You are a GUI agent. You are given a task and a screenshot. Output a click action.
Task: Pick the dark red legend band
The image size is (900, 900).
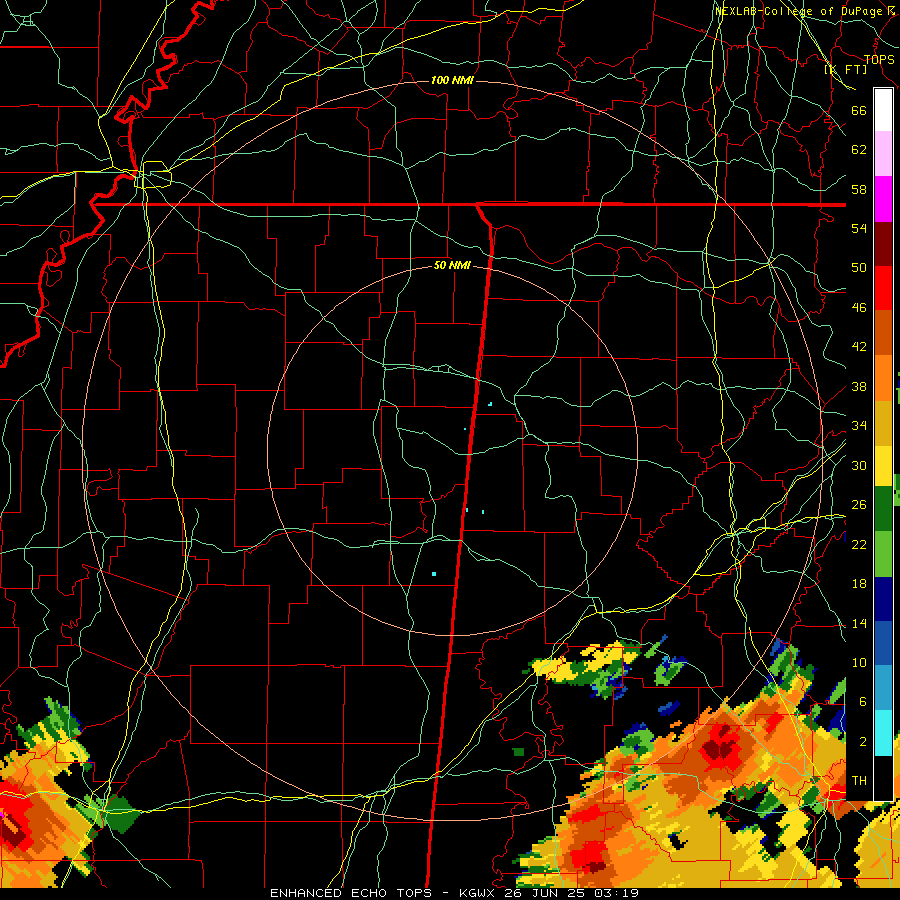883,244
